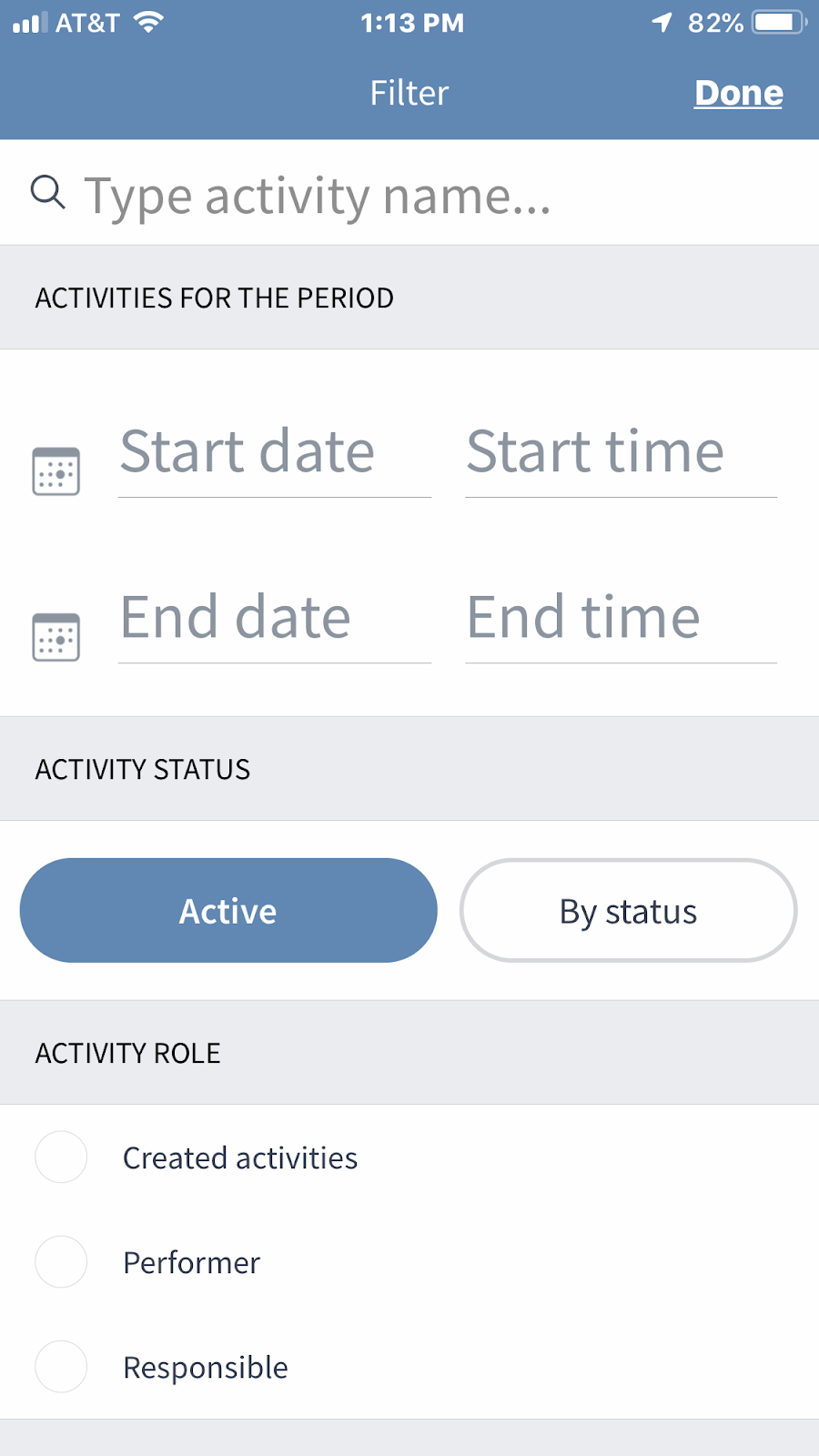Select the Performer radio button
Image resolution: width=819 pixels, height=1456 pixels.
(61, 1261)
